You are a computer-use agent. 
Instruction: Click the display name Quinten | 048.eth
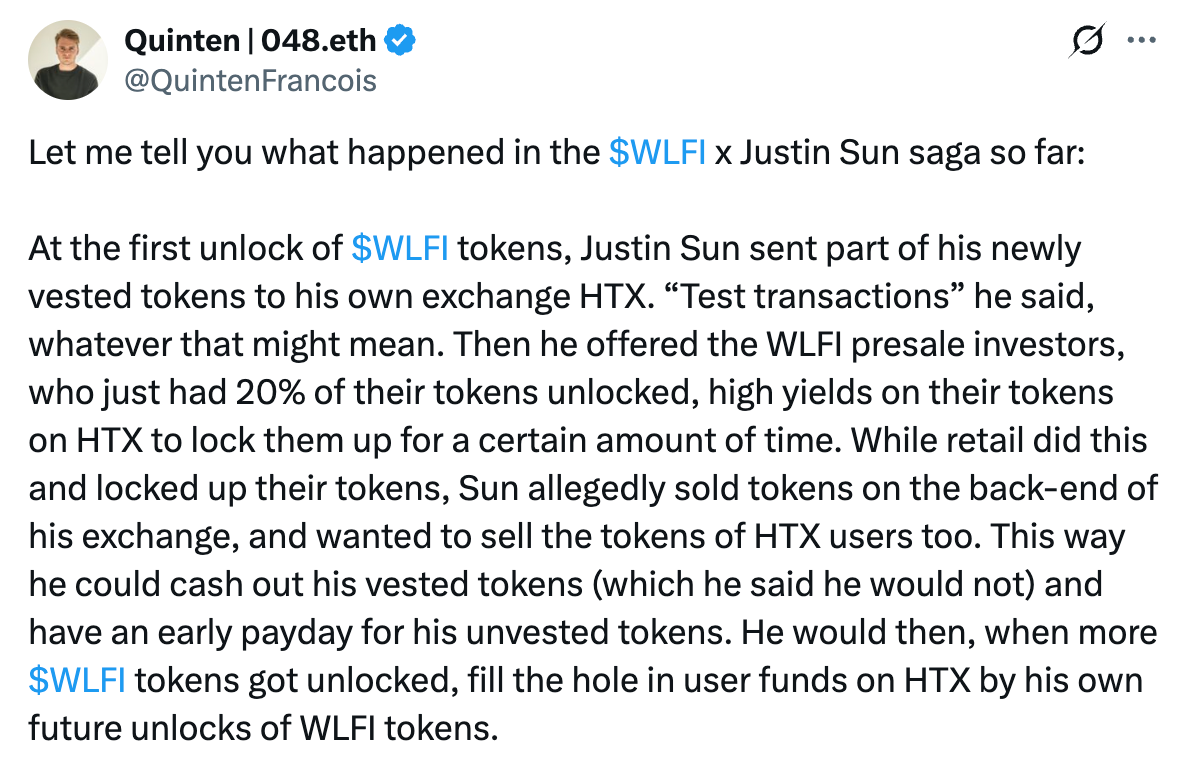coord(250,42)
